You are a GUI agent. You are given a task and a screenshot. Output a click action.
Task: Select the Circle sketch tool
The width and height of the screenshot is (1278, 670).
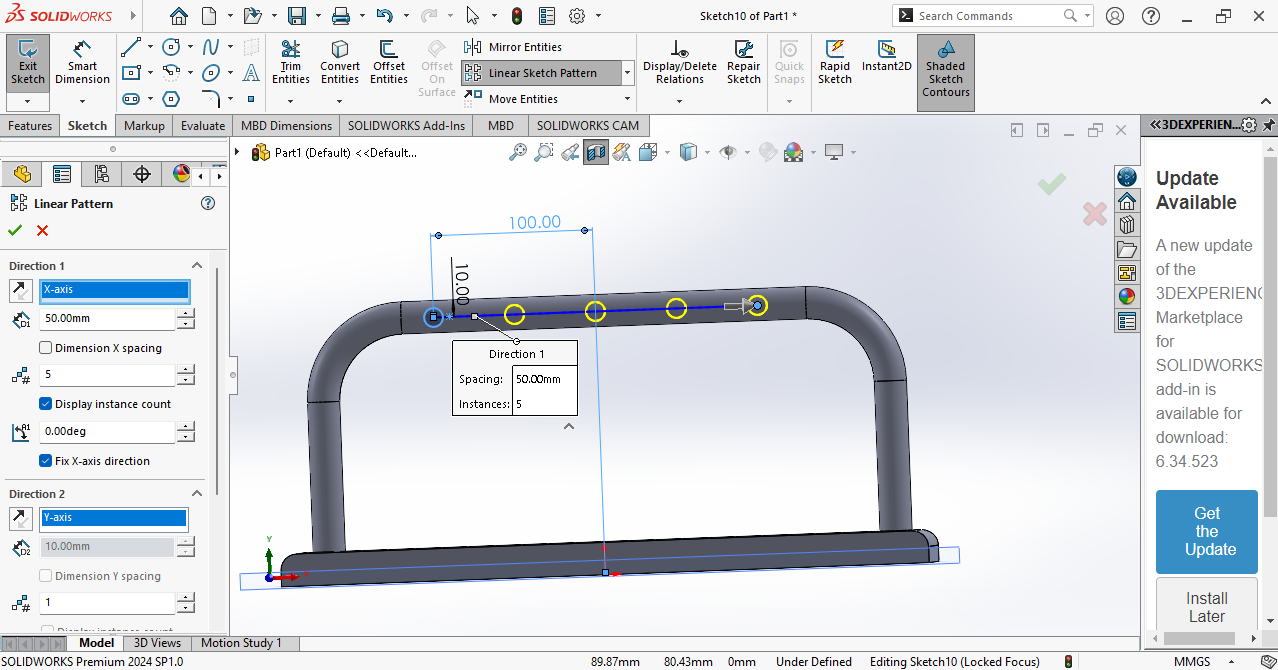click(x=171, y=47)
